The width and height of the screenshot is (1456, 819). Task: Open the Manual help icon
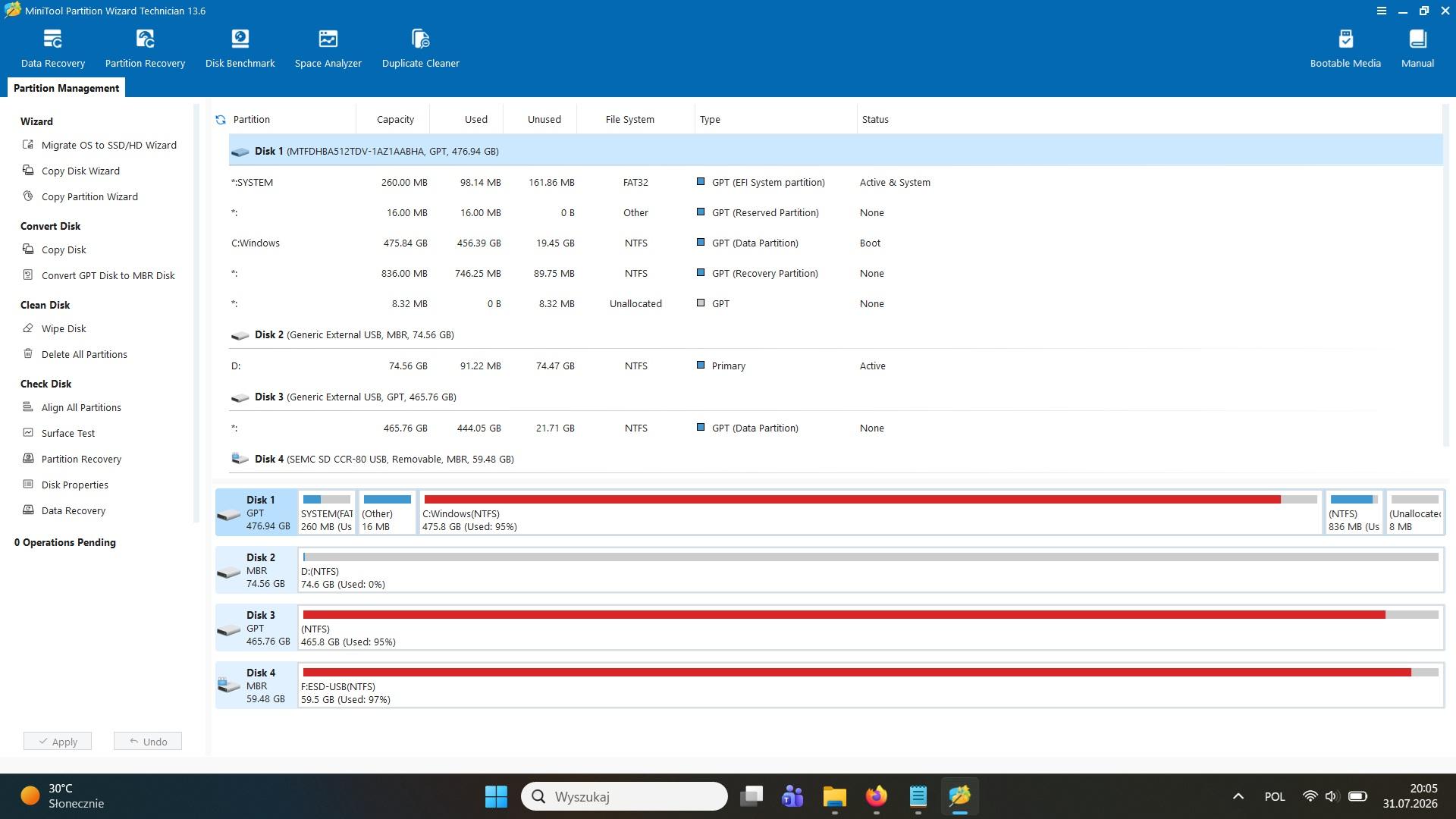coord(1417,49)
